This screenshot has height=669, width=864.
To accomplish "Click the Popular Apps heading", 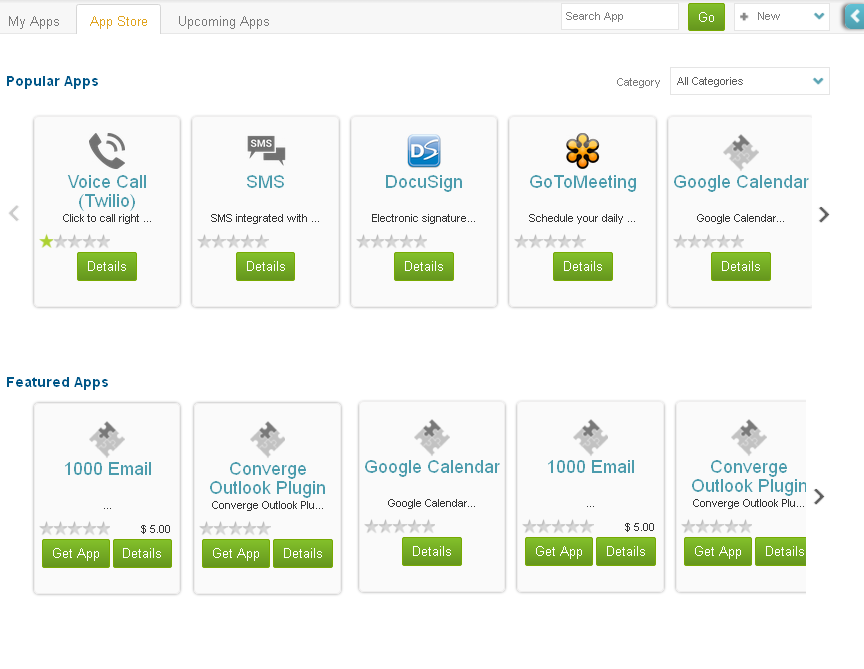I will [x=52, y=82].
